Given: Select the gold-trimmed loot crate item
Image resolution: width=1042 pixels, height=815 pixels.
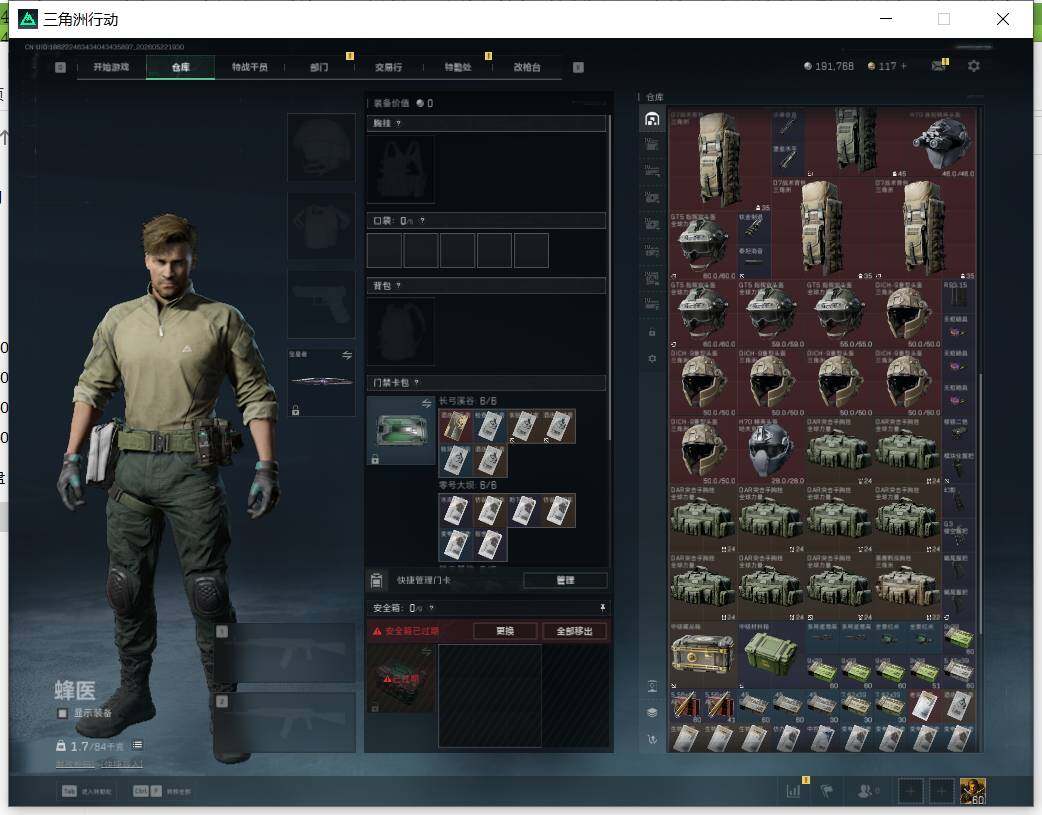Looking at the screenshot, I should tap(703, 655).
